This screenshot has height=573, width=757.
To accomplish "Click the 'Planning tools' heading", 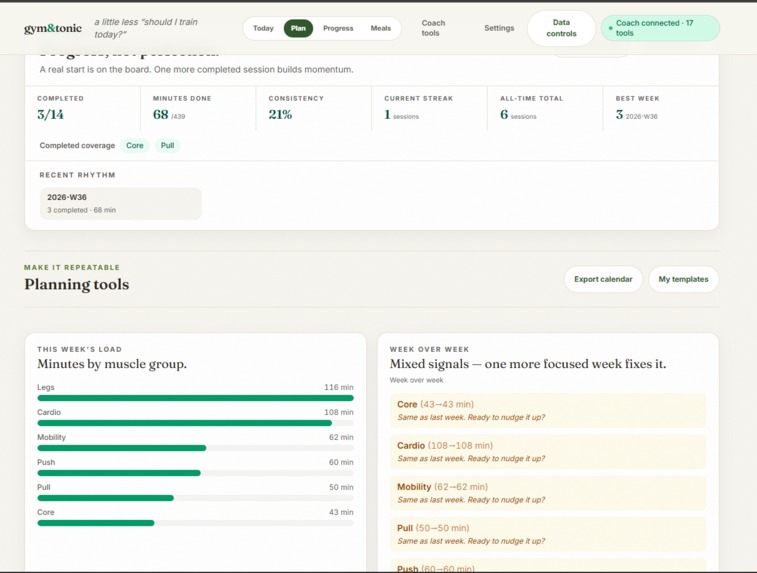I will pos(77,284).
